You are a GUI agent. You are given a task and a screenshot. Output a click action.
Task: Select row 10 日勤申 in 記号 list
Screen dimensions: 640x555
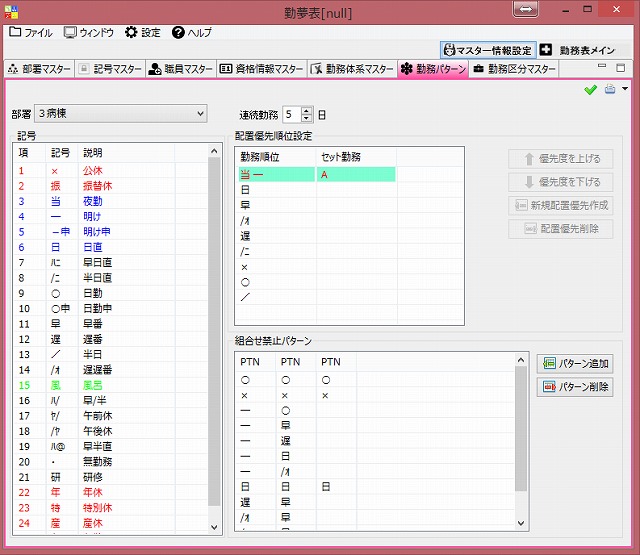110,309
